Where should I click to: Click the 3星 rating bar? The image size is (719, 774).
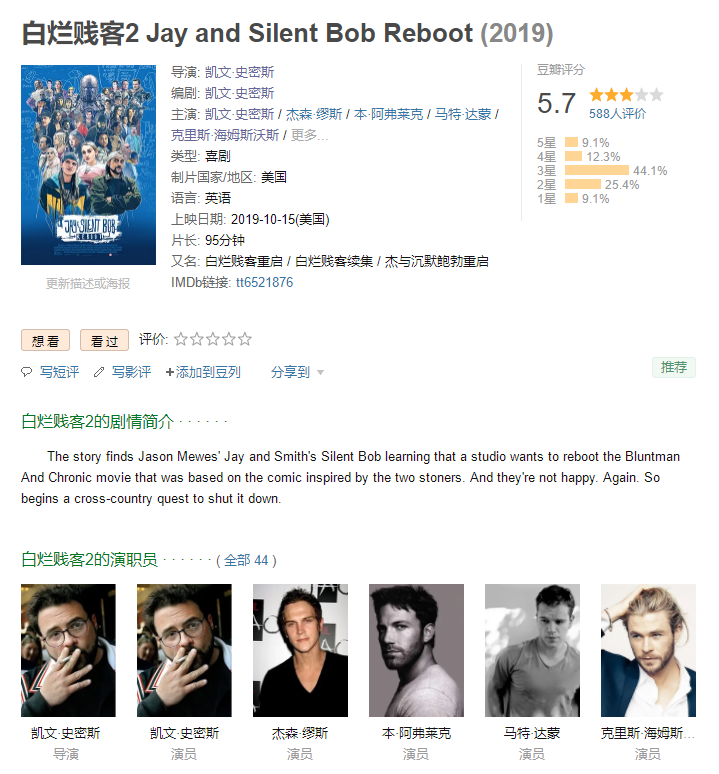pyautogui.click(x=597, y=170)
